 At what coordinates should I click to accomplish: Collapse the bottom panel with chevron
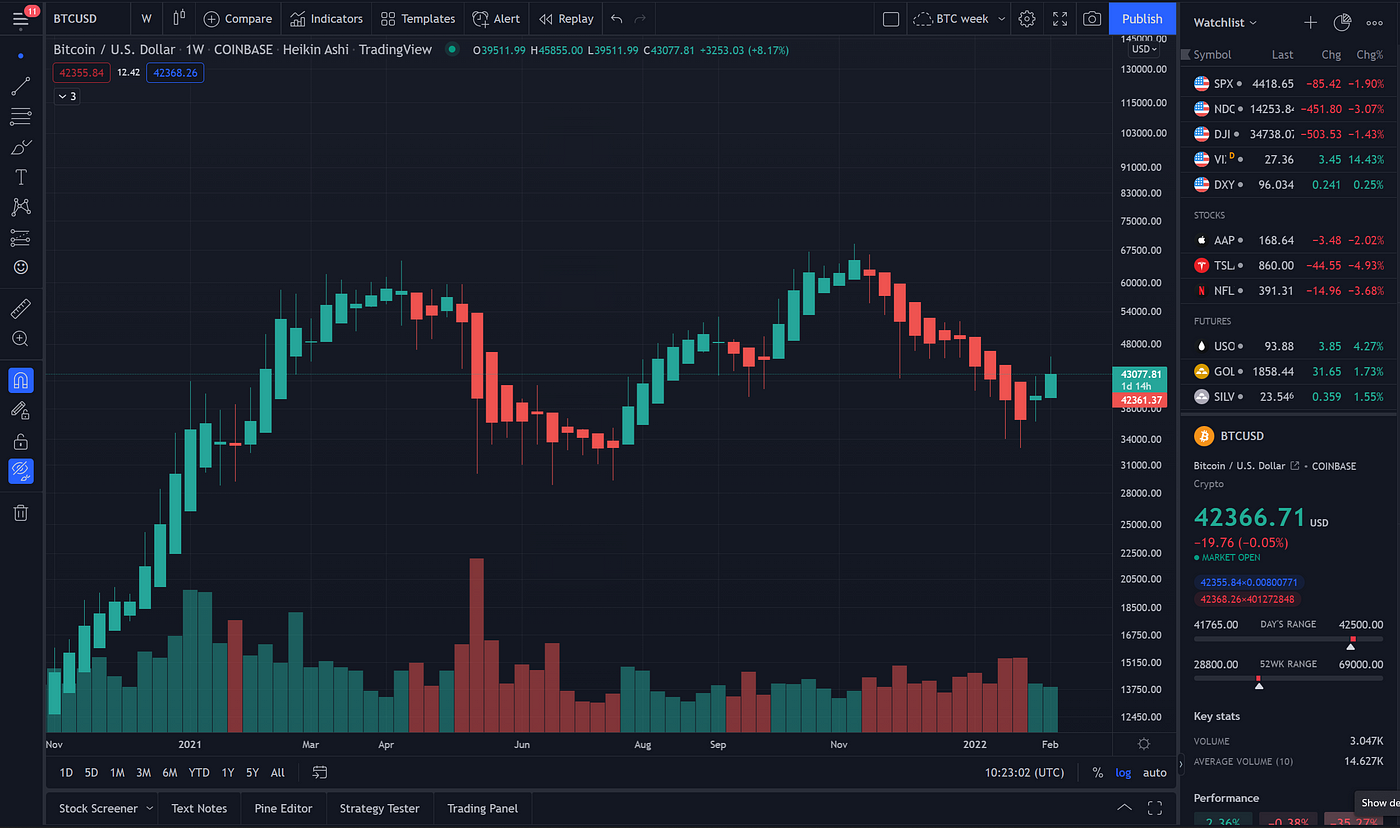1124,808
